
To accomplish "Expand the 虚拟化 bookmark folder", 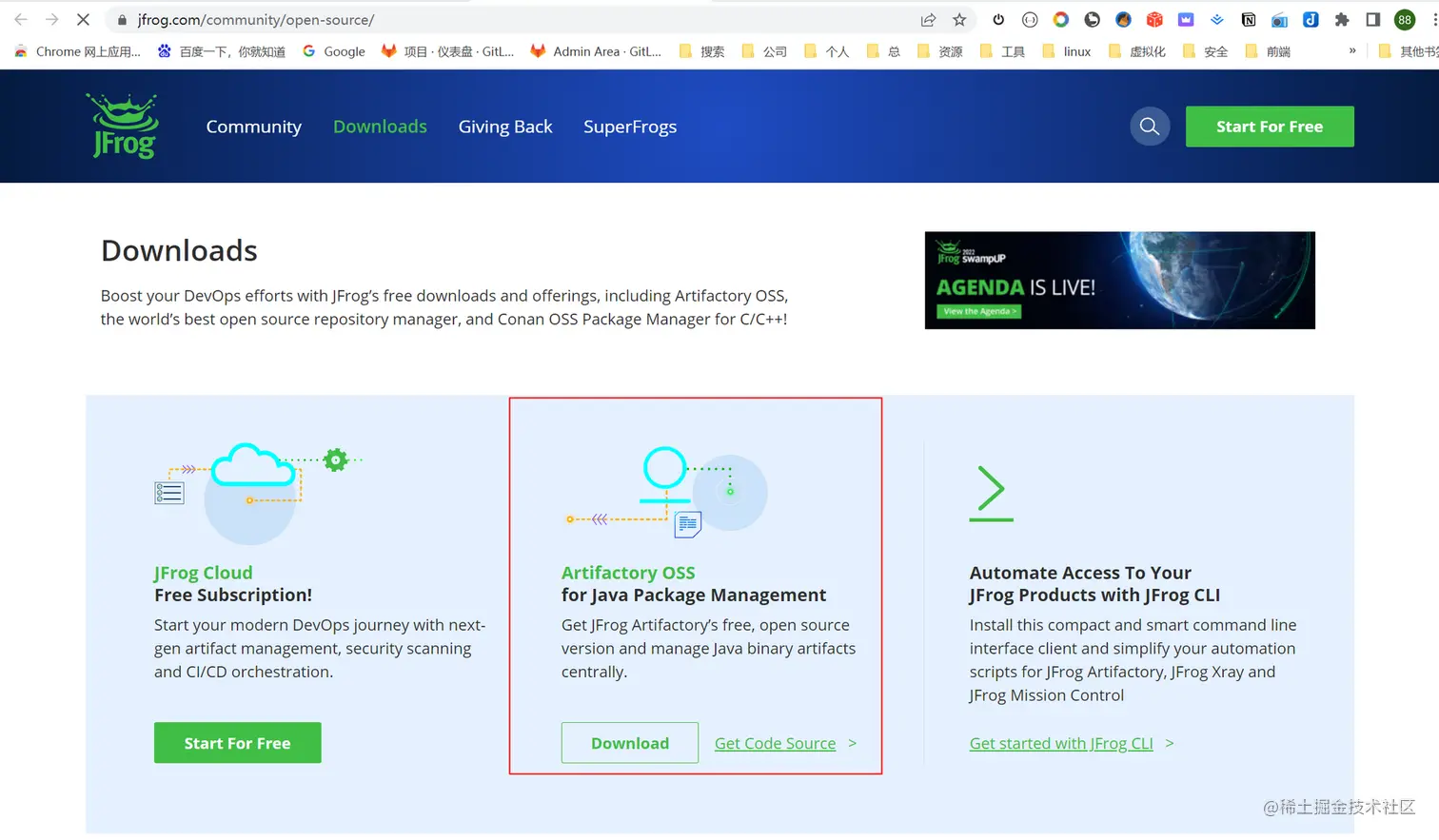I will (x=1137, y=51).
